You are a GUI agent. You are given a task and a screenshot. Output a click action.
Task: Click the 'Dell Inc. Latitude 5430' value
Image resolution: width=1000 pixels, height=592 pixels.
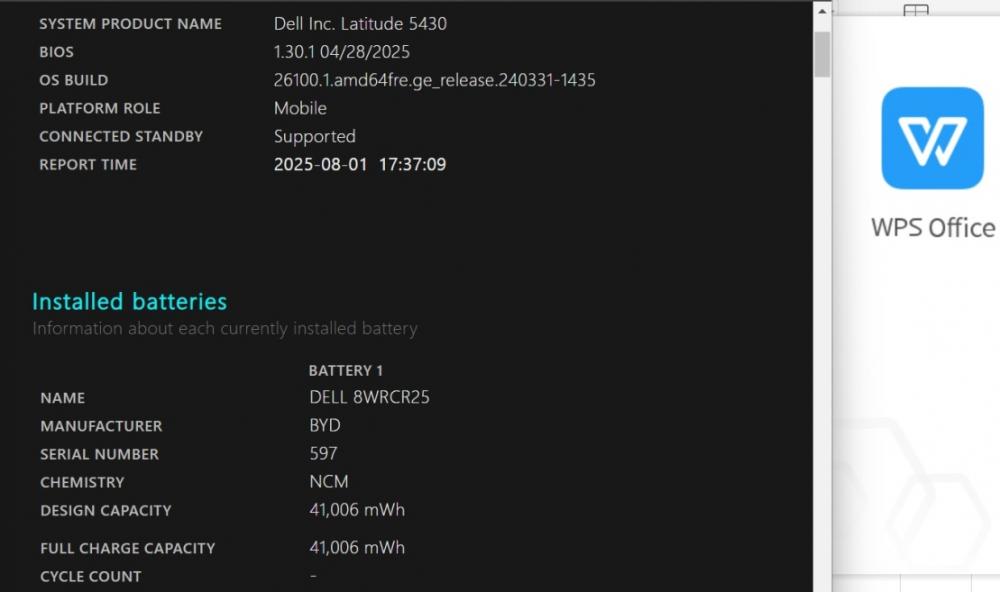[360, 24]
